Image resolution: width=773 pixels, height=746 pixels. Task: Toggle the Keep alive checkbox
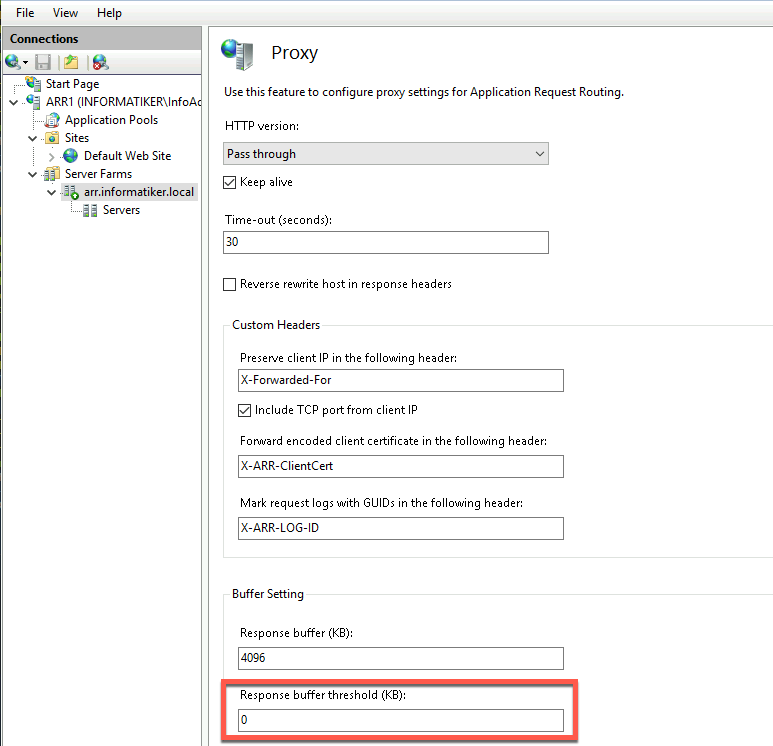(x=230, y=182)
